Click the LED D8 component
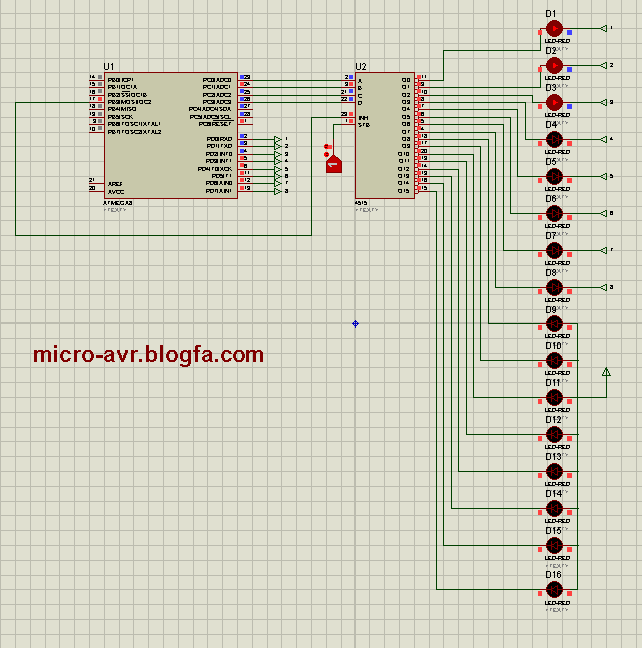Viewport: 642px width, 648px height. (x=555, y=288)
